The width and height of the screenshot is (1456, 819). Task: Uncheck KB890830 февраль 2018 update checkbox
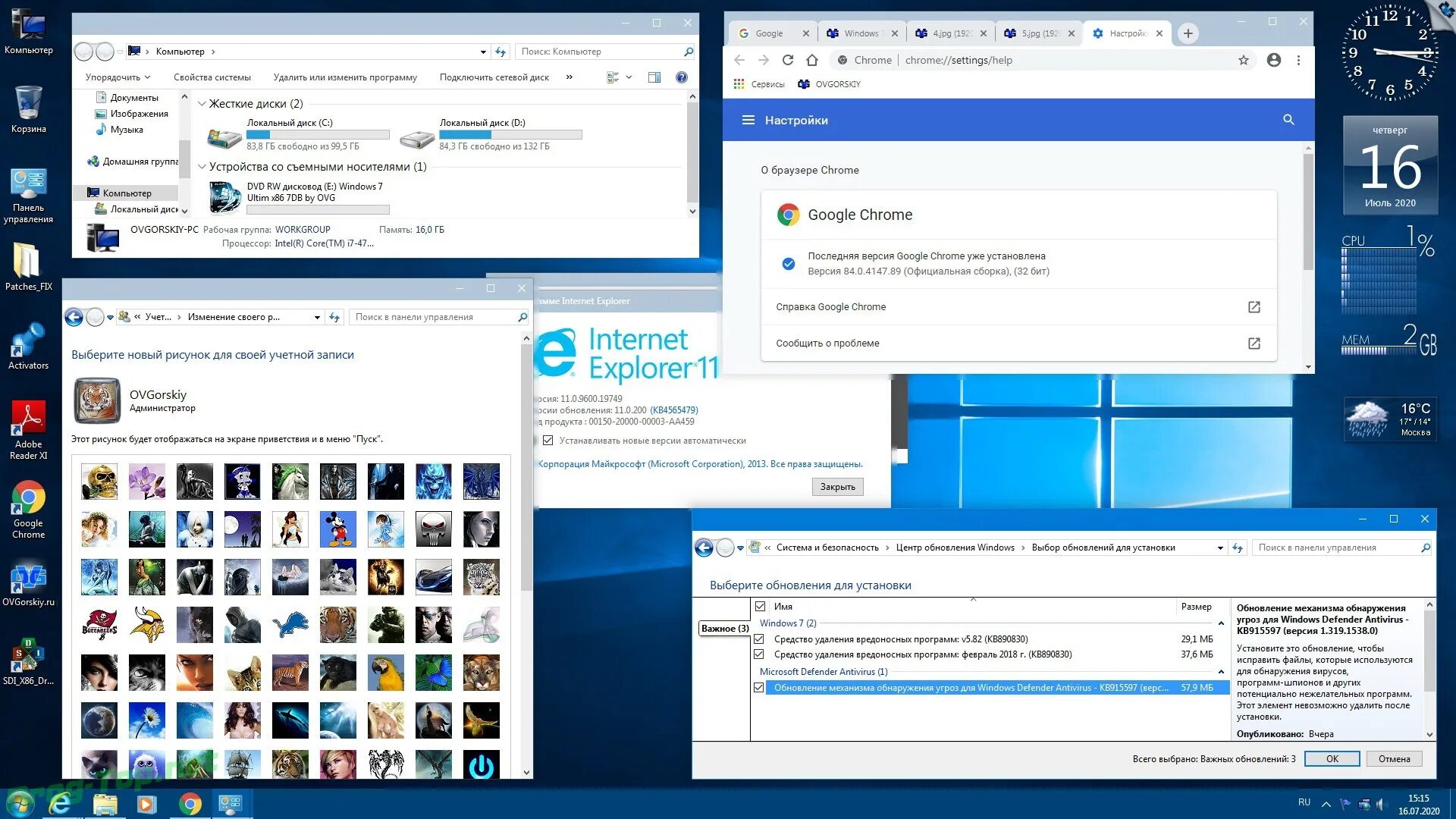click(758, 654)
